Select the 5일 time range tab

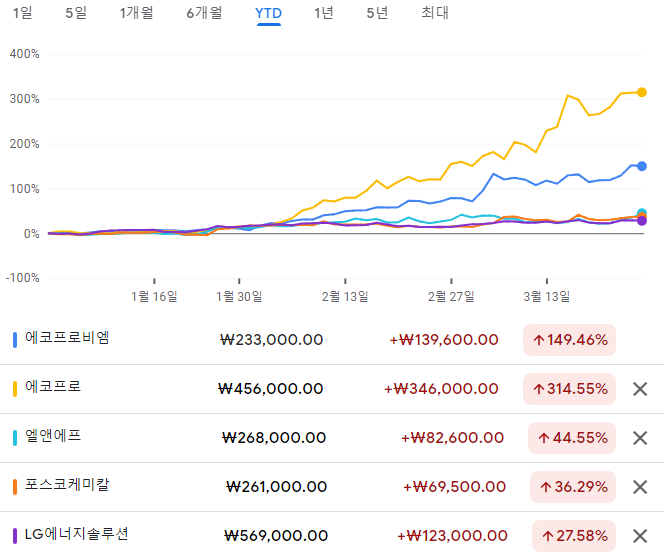[76, 13]
